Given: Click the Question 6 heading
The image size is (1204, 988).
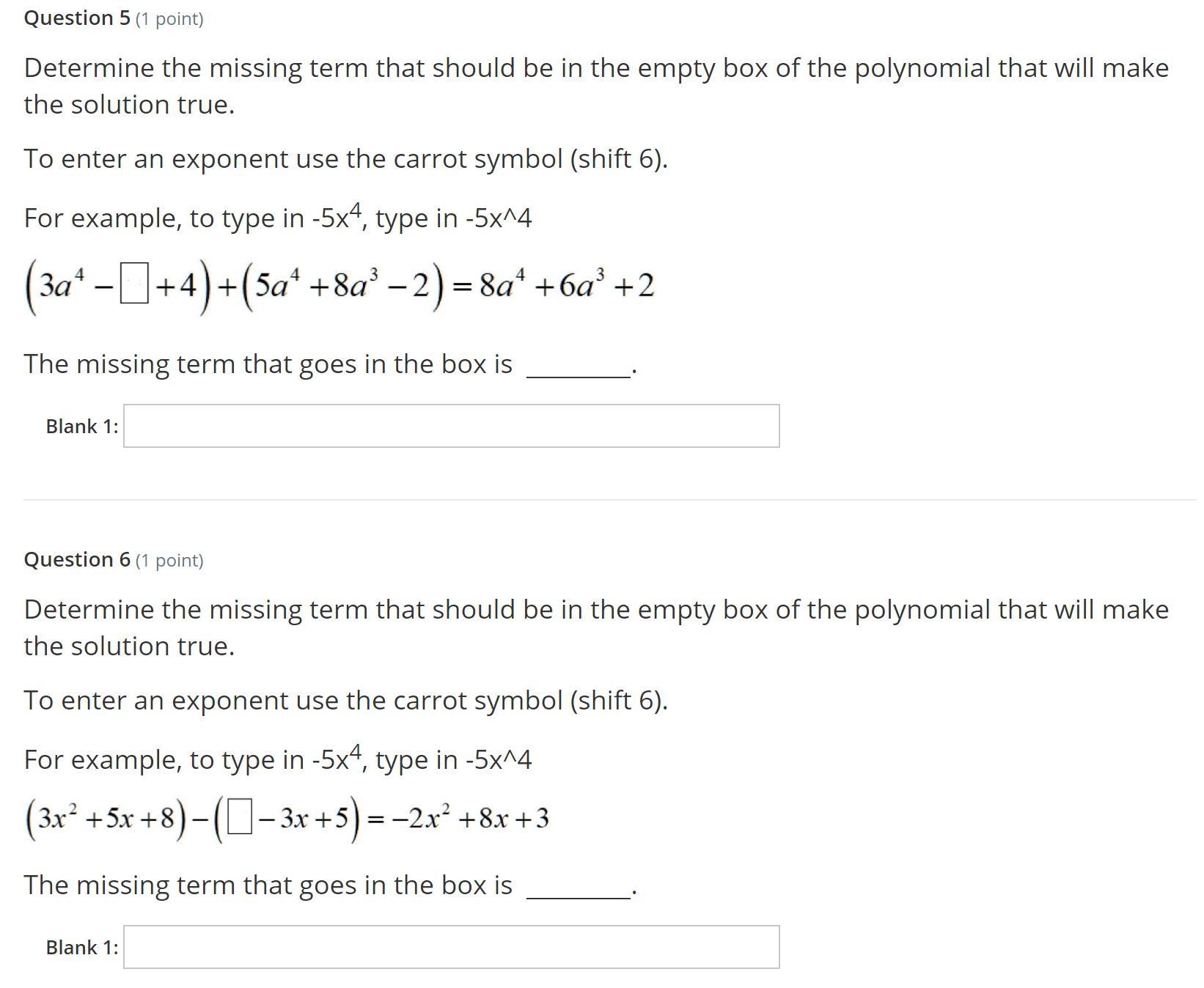Looking at the screenshot, I should point(77,560).
